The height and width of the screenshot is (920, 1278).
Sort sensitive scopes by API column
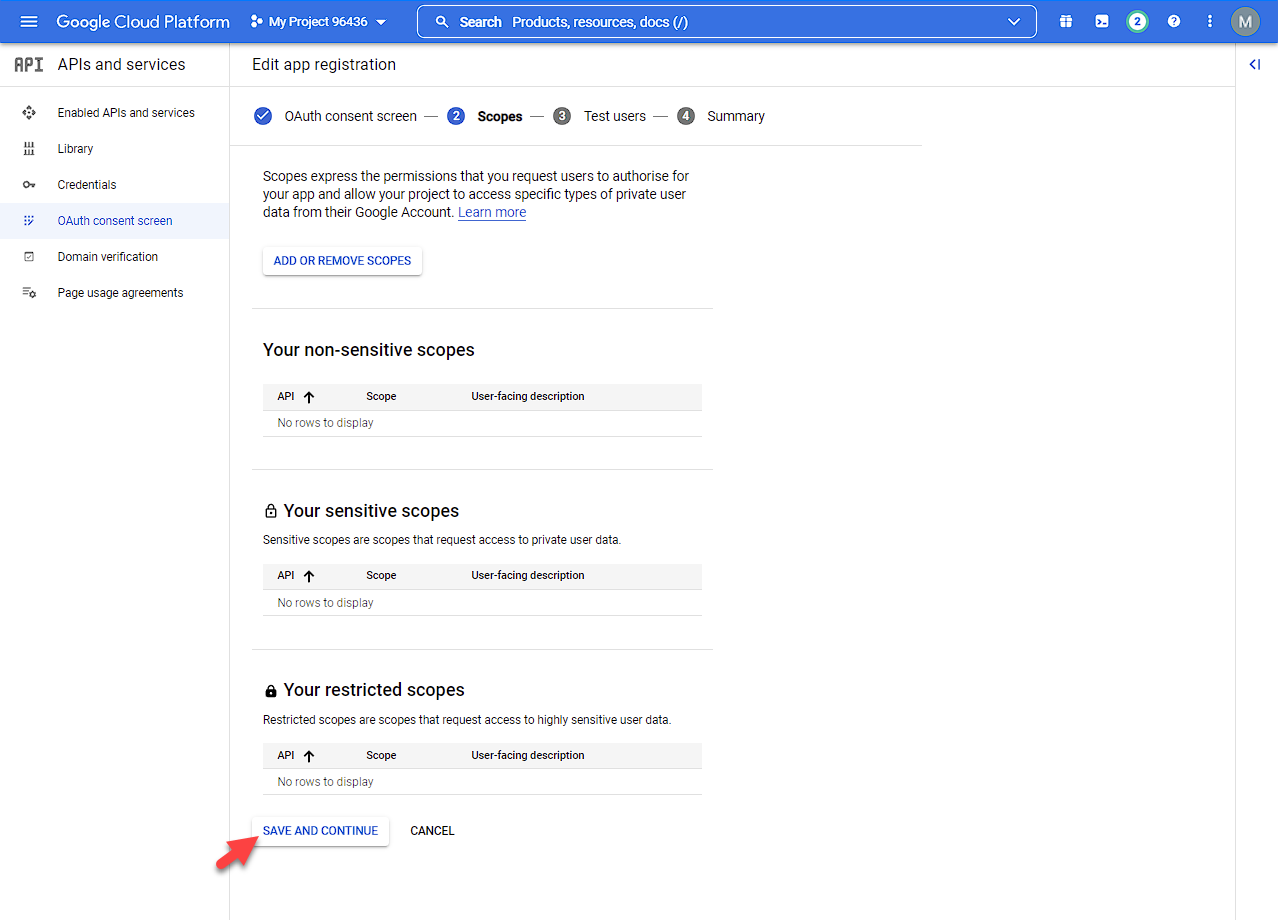pos(296,576)
